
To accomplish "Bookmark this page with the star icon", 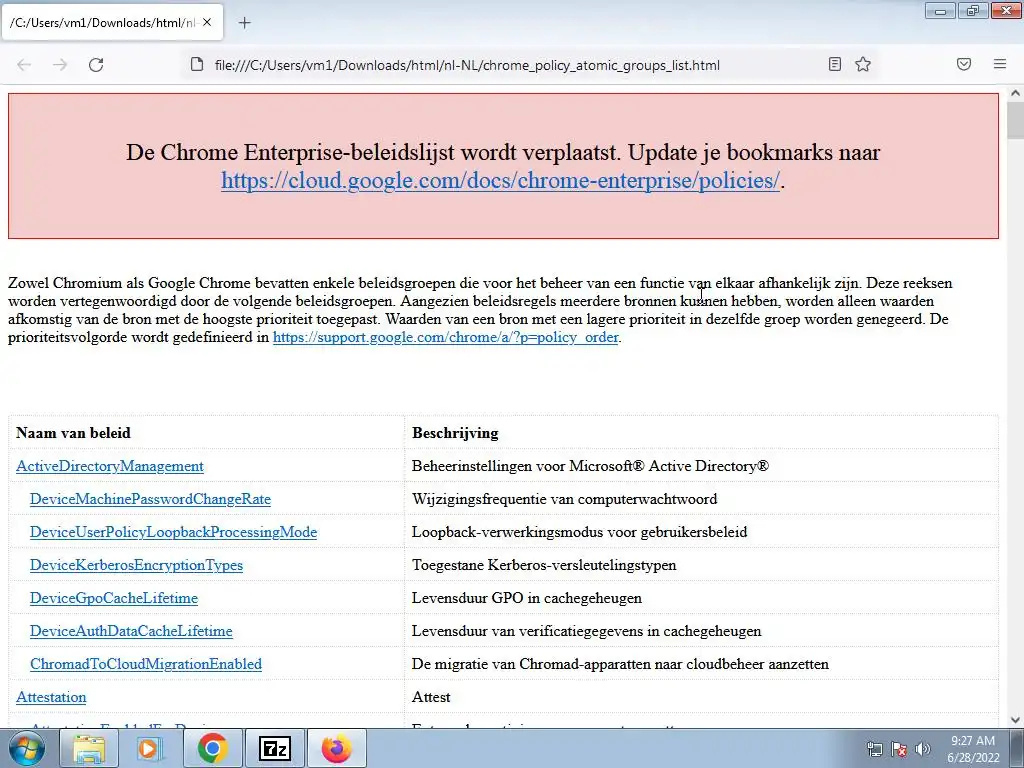I will coord(863,64).
